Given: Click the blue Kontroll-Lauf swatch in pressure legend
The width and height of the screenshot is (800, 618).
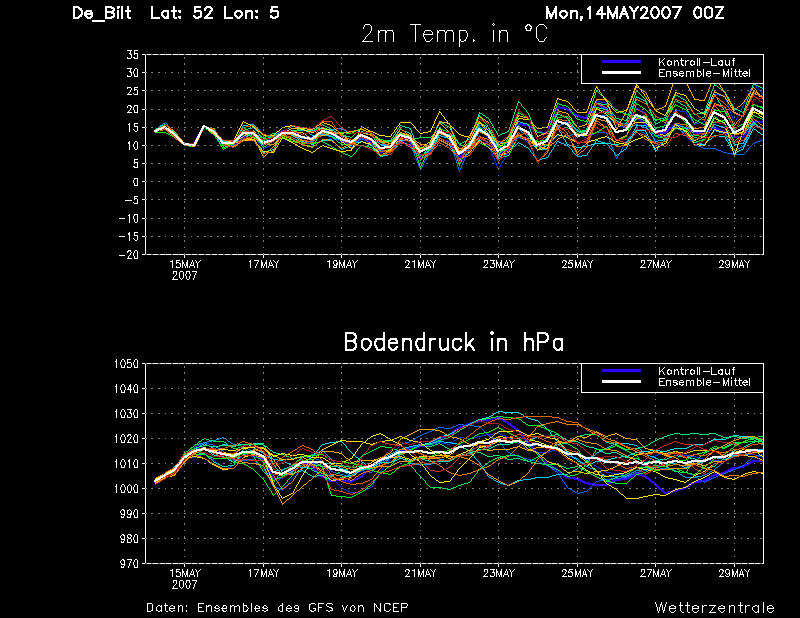Looking at the screenshot, I should (x=621, y=371).
